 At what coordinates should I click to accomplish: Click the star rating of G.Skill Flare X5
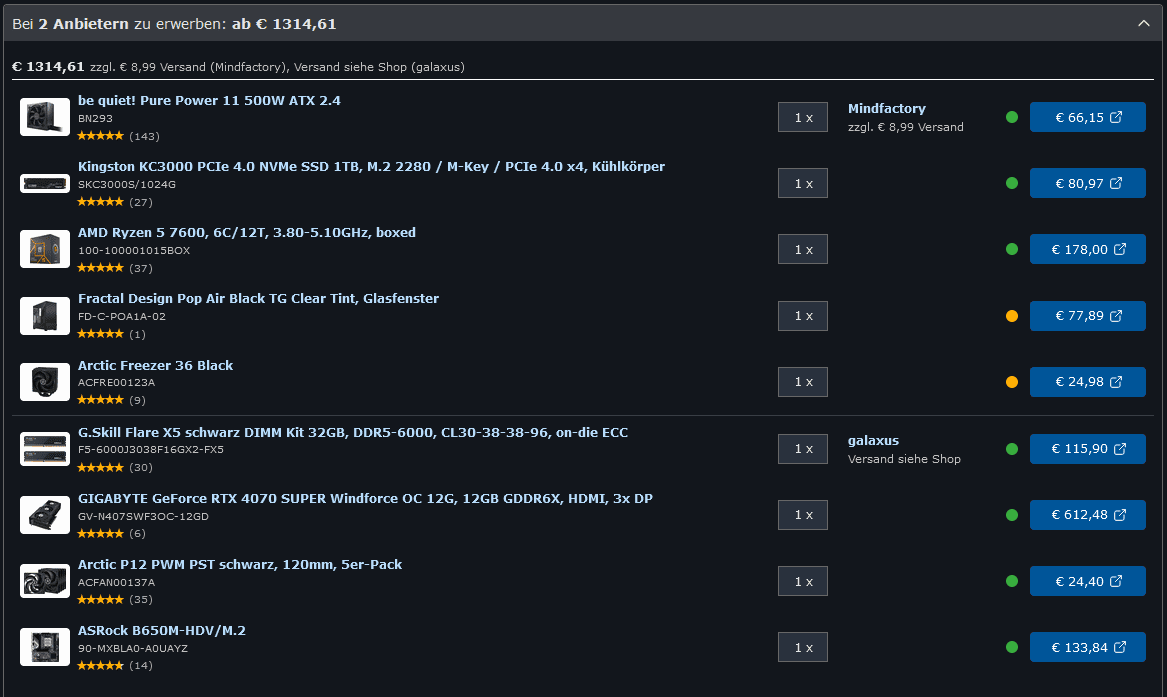pyautogui.click(x=100, y=467)
